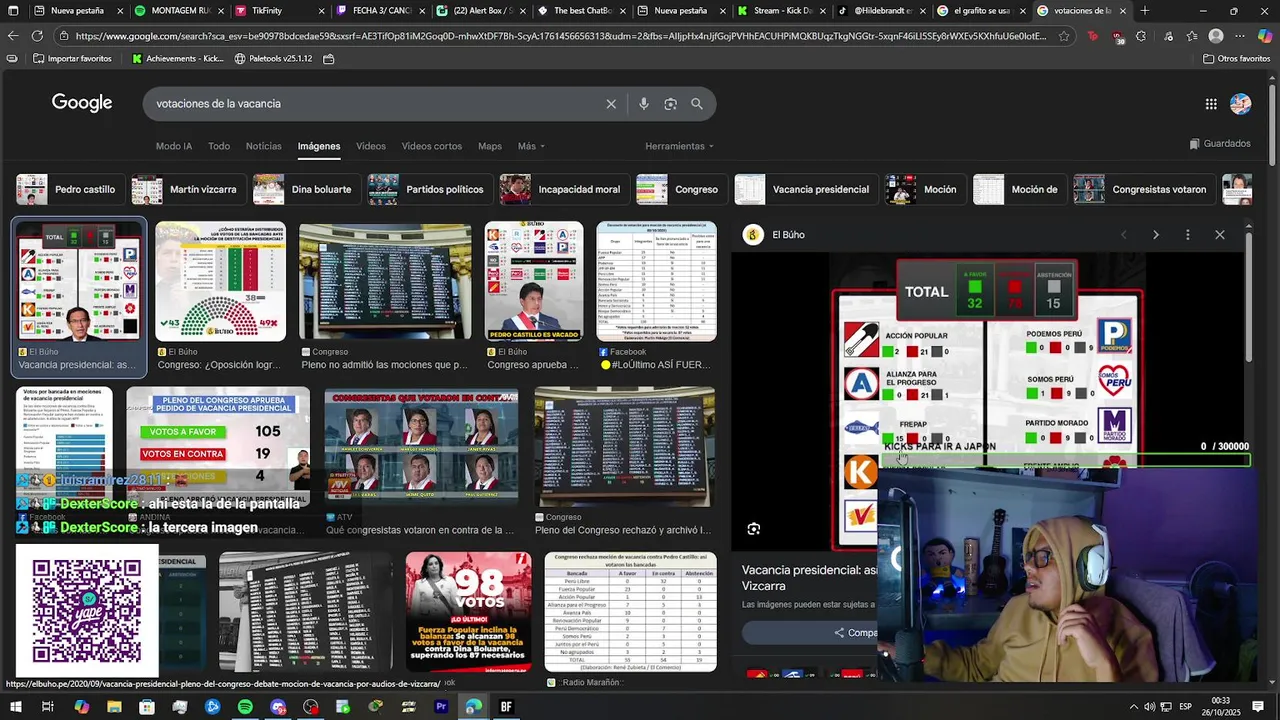Reload the page

[37, 36]
